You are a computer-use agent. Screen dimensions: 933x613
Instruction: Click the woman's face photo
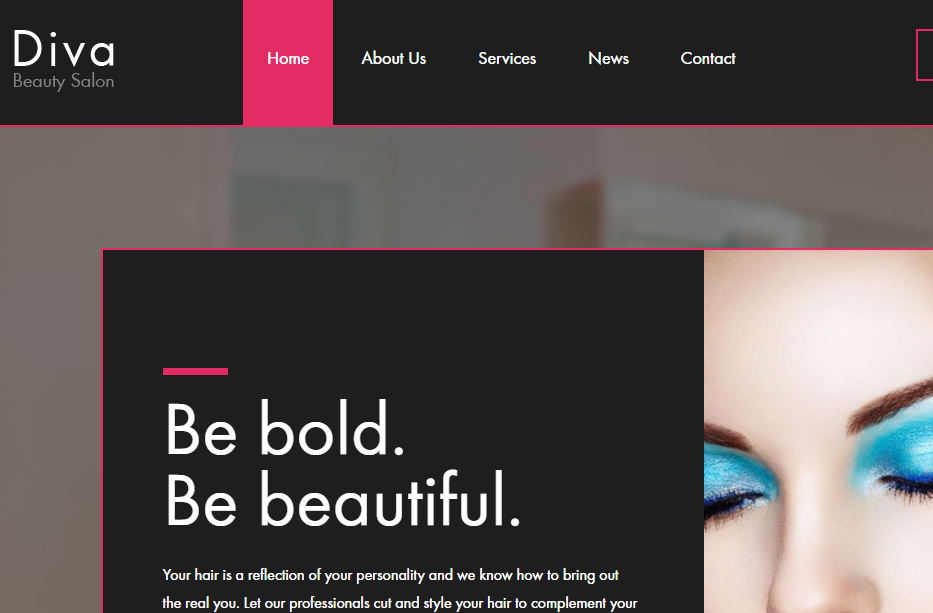[x=818, y=431]
